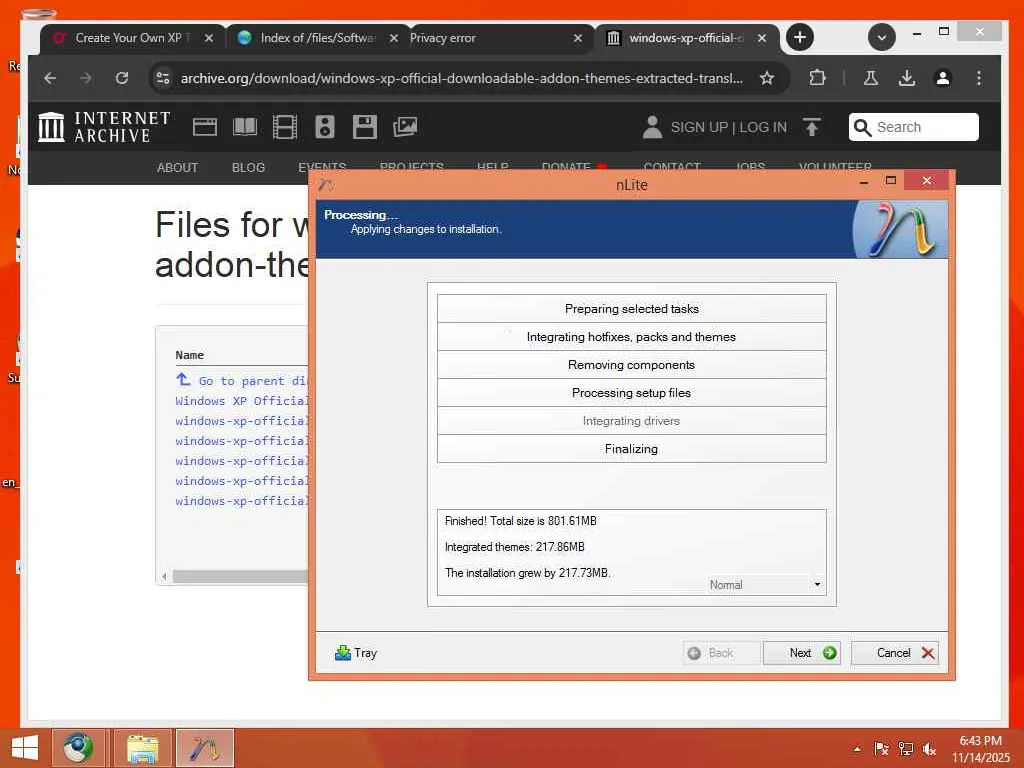Click the Upload arrow icon on Internet Archive
Viewport: 1024px width, 768px height.
pos(812,127)
